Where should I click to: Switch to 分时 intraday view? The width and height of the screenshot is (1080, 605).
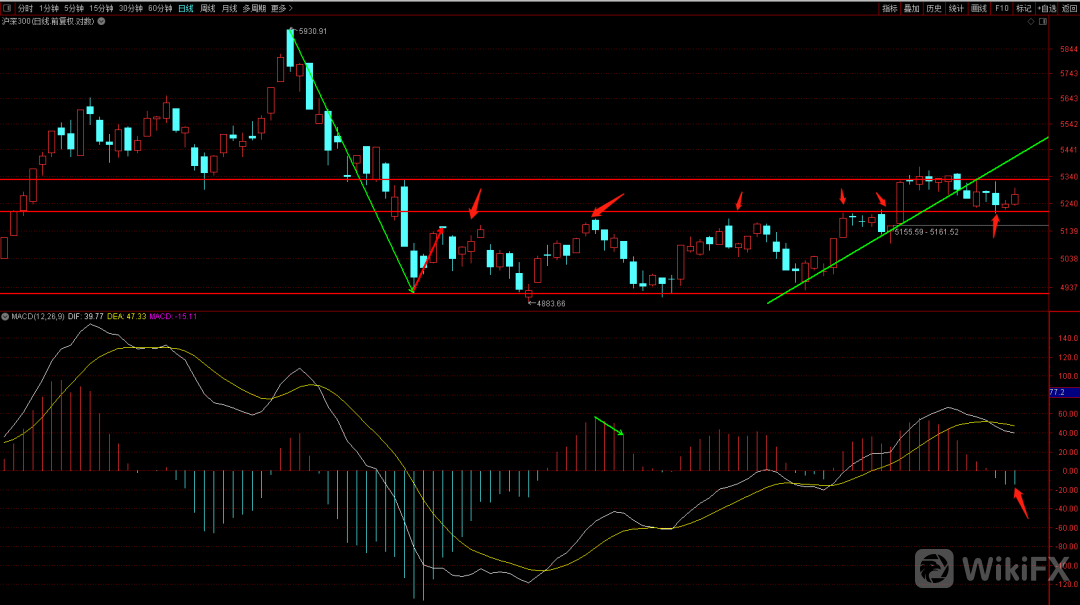(x=26, y=8)
